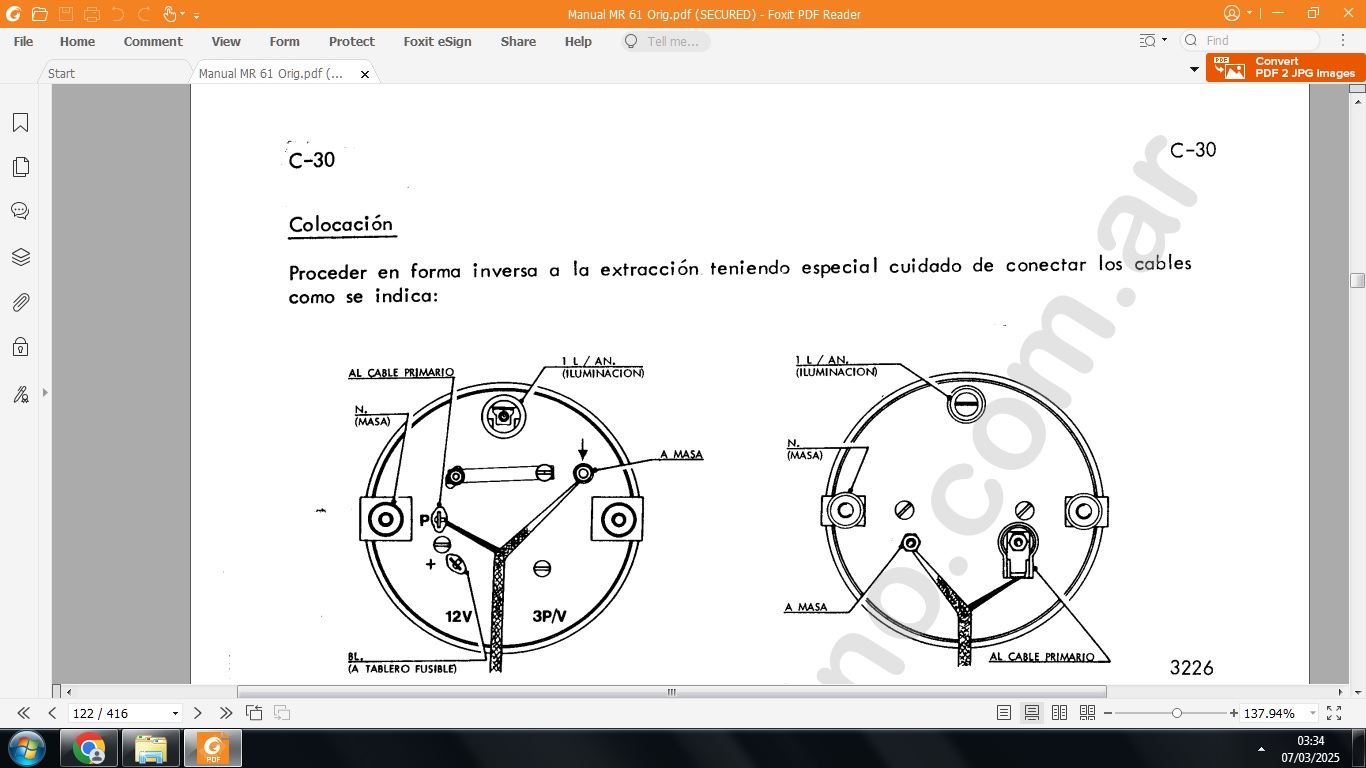
Task: Expand Customize Quick Access Toolbar arrow
Action: [196, 15]
